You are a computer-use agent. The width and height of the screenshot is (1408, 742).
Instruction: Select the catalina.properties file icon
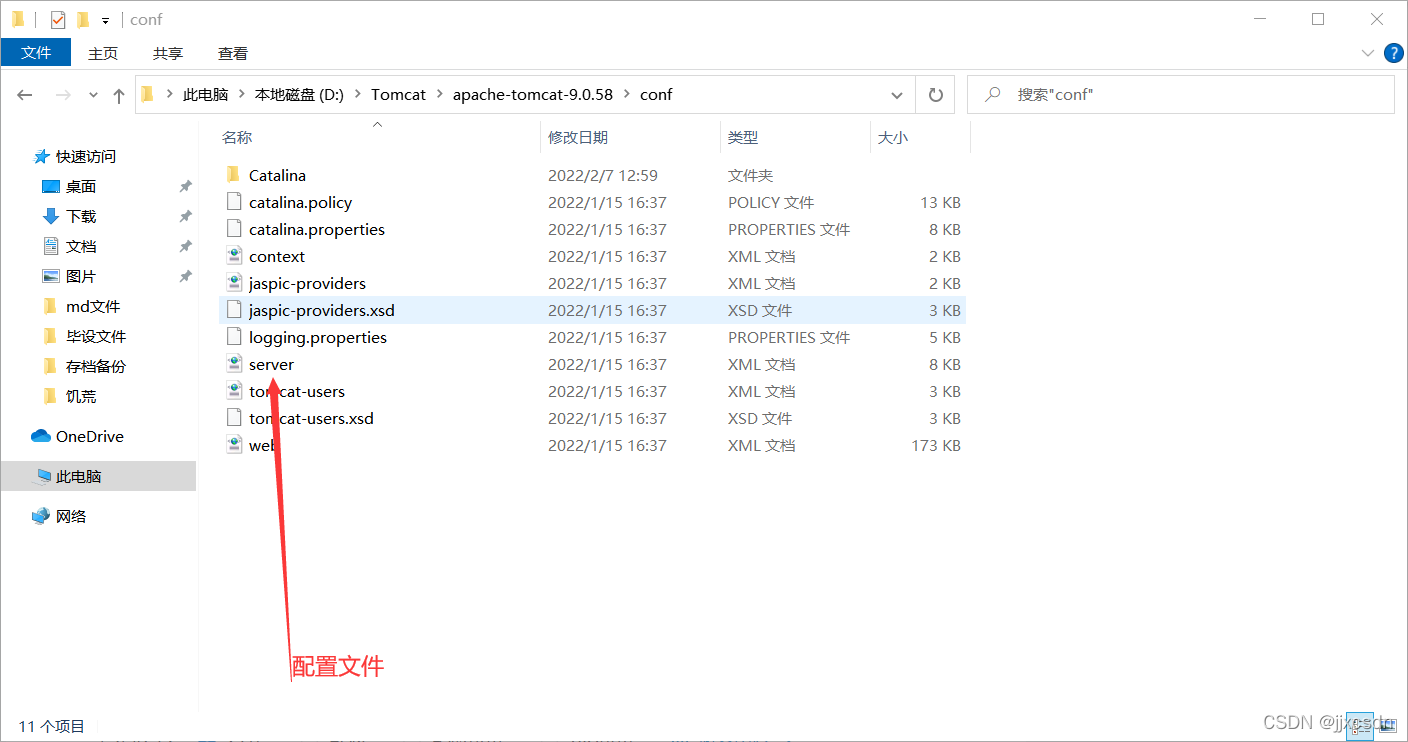tap(234, 229)
